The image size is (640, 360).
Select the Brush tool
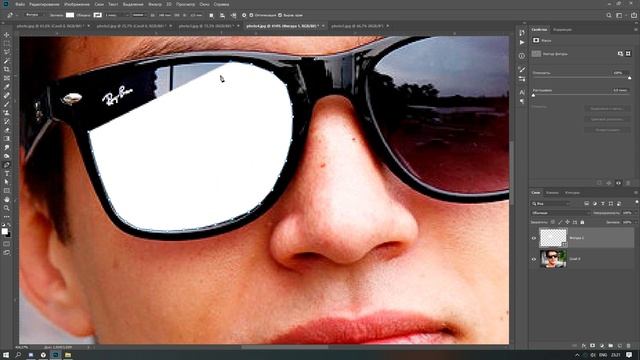coord(7,104)
